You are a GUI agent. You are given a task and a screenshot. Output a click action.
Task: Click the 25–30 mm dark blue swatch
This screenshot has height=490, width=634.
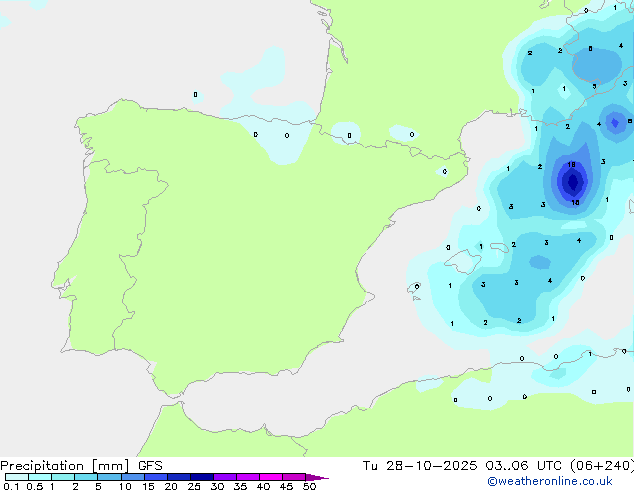[x=201, y=477]
